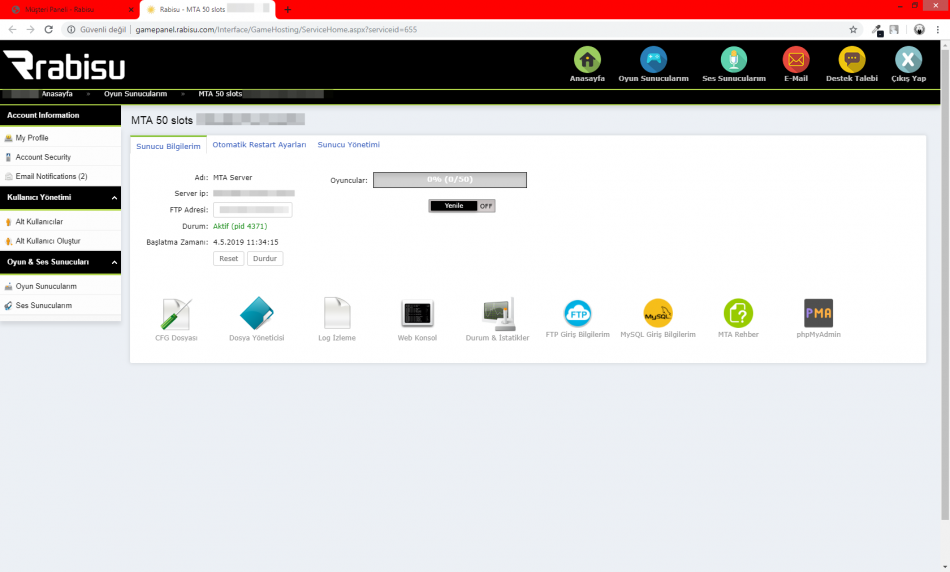950x572 pixels.
Task: Open the Destek Talebi chat icon
Action: [x=852, y=59]
